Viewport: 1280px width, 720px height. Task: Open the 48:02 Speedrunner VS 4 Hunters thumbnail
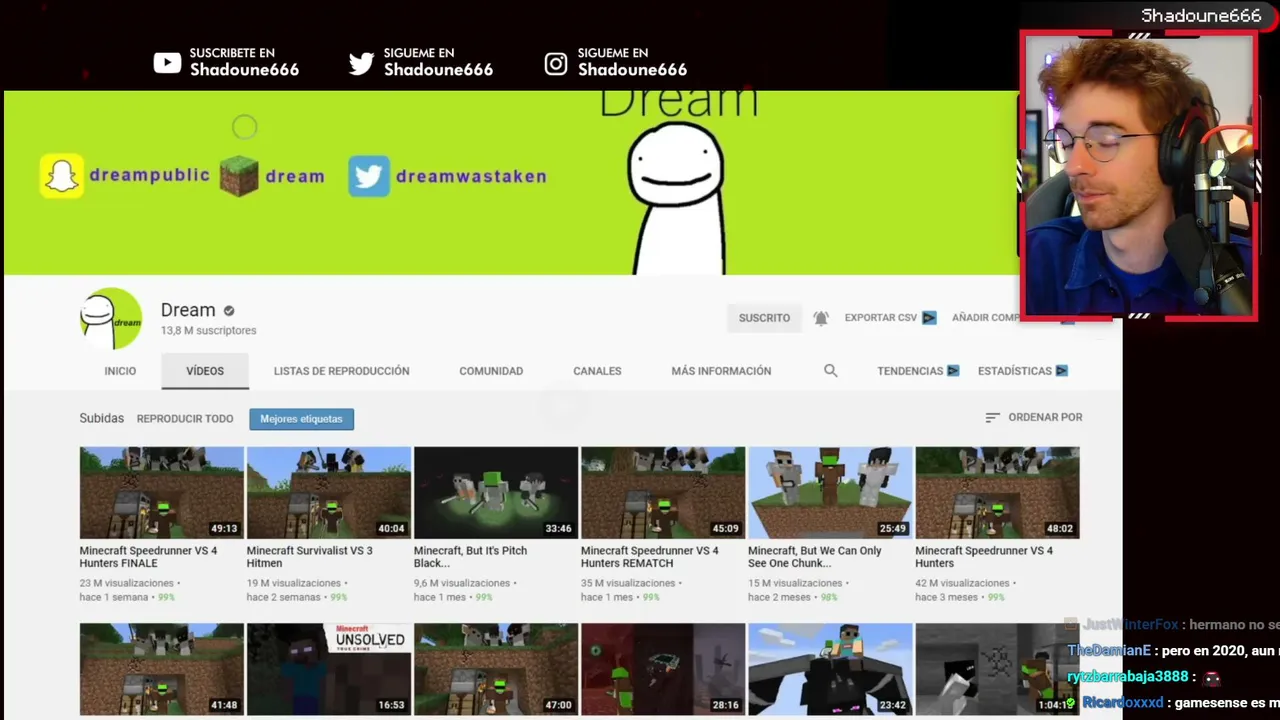coord(997,493)
